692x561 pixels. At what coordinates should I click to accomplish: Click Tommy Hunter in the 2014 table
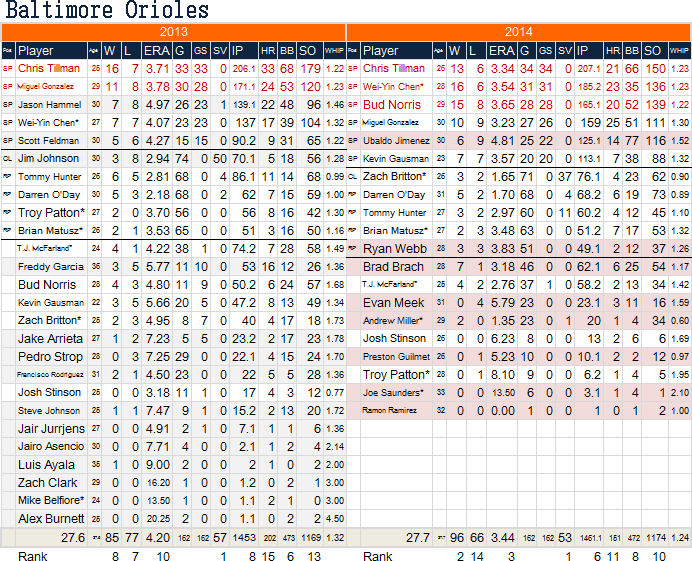(x=394, y=213)
